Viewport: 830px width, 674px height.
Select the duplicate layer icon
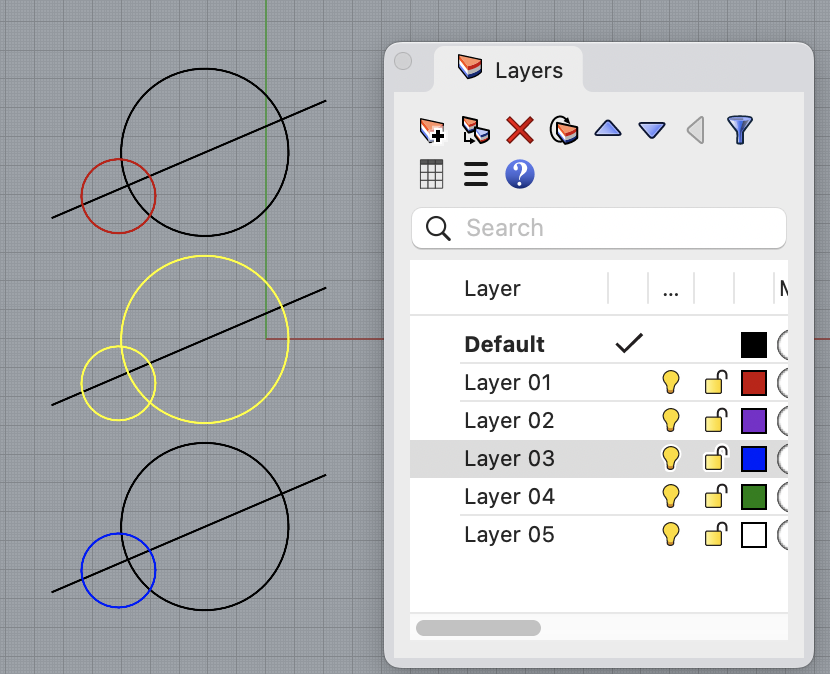click(x=563, y=130)
